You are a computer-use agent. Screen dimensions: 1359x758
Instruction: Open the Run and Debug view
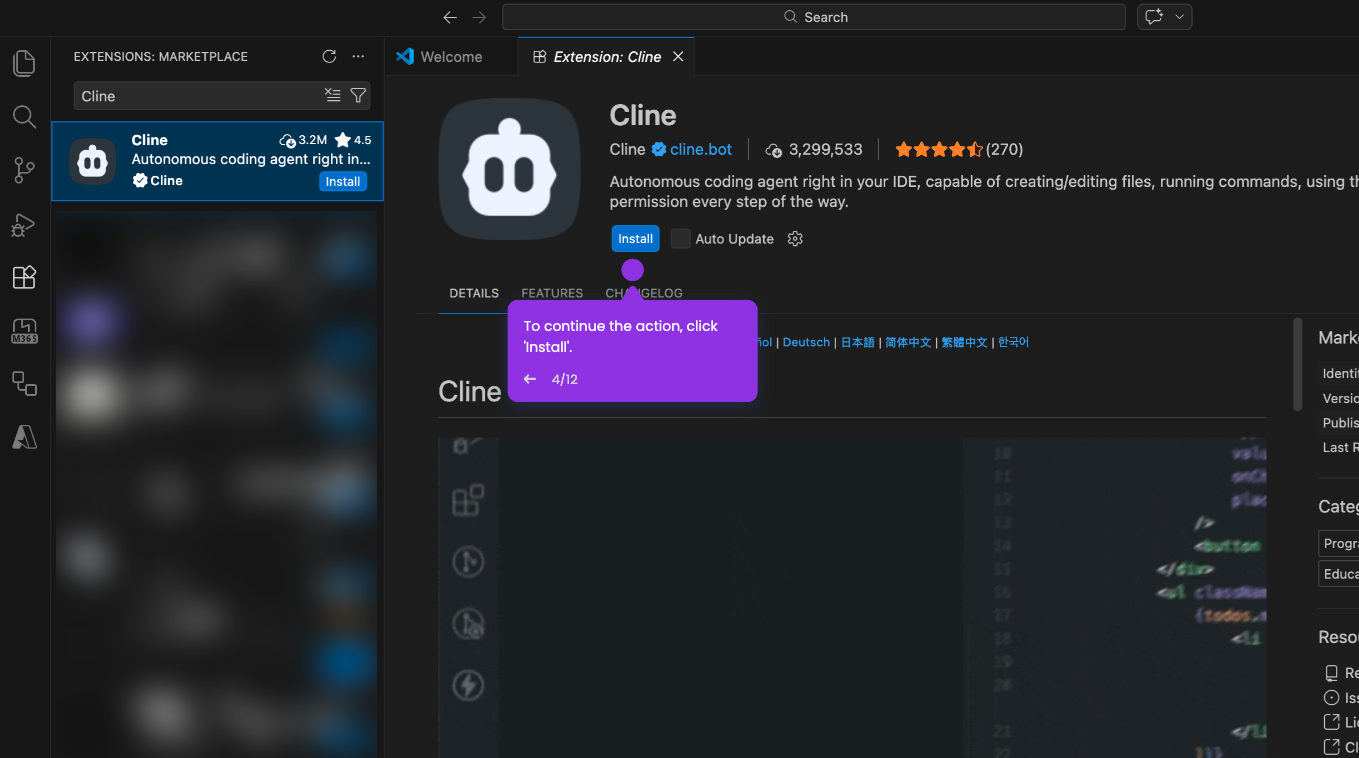24,225
